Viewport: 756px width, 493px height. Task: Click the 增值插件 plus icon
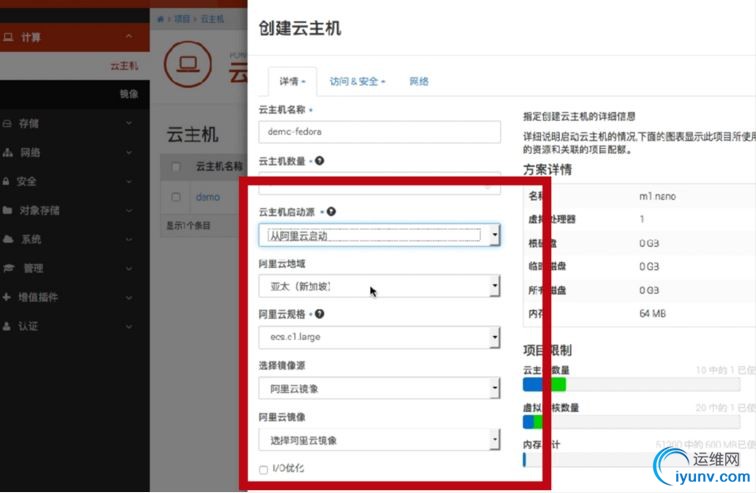tap(7, 297)
